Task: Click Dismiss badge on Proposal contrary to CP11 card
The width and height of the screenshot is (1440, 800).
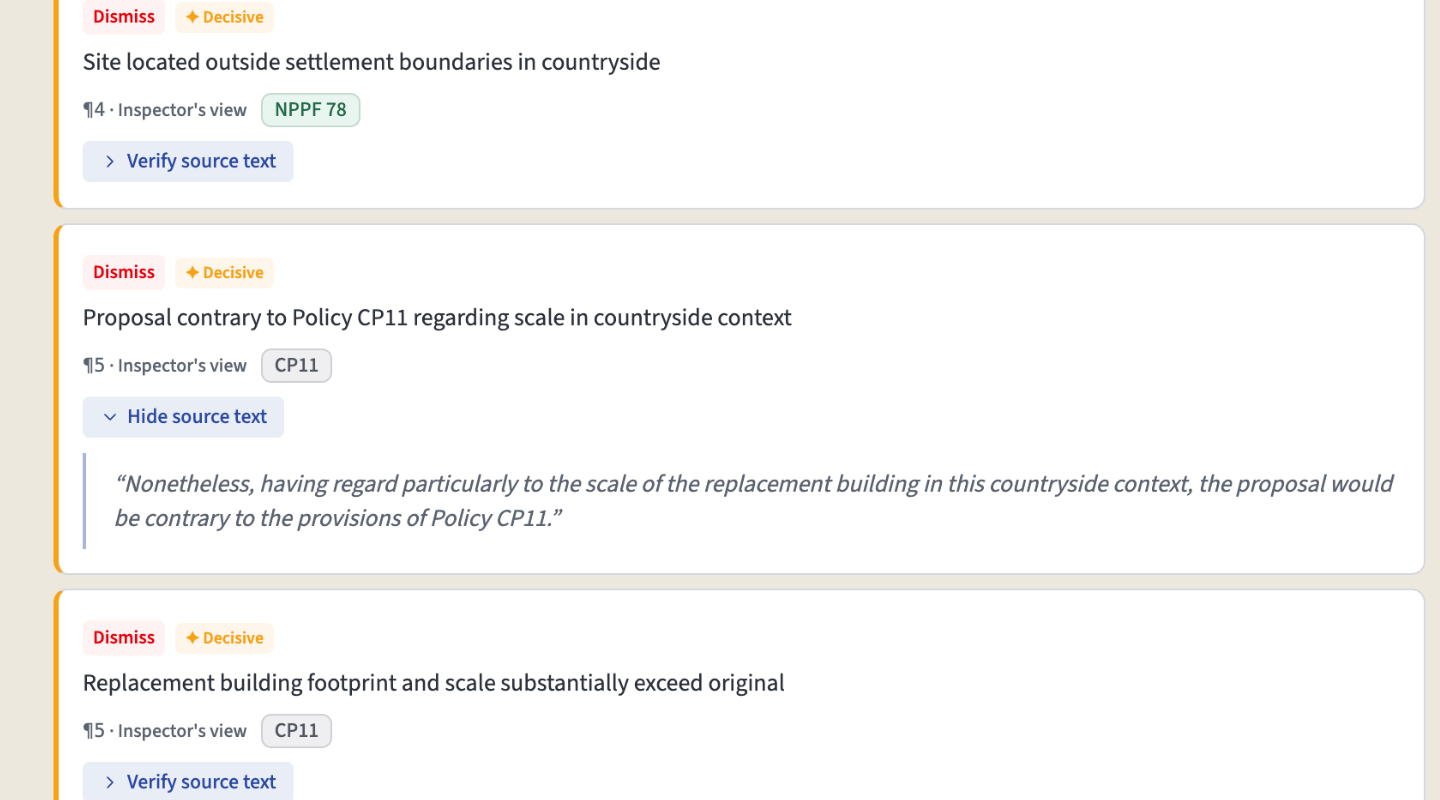Action: tap(124, 272)
